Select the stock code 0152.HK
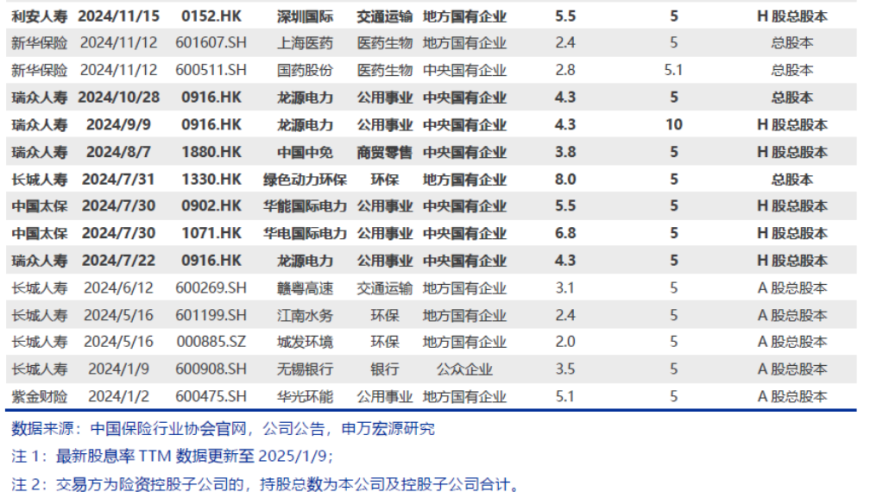 pos(211,16)
